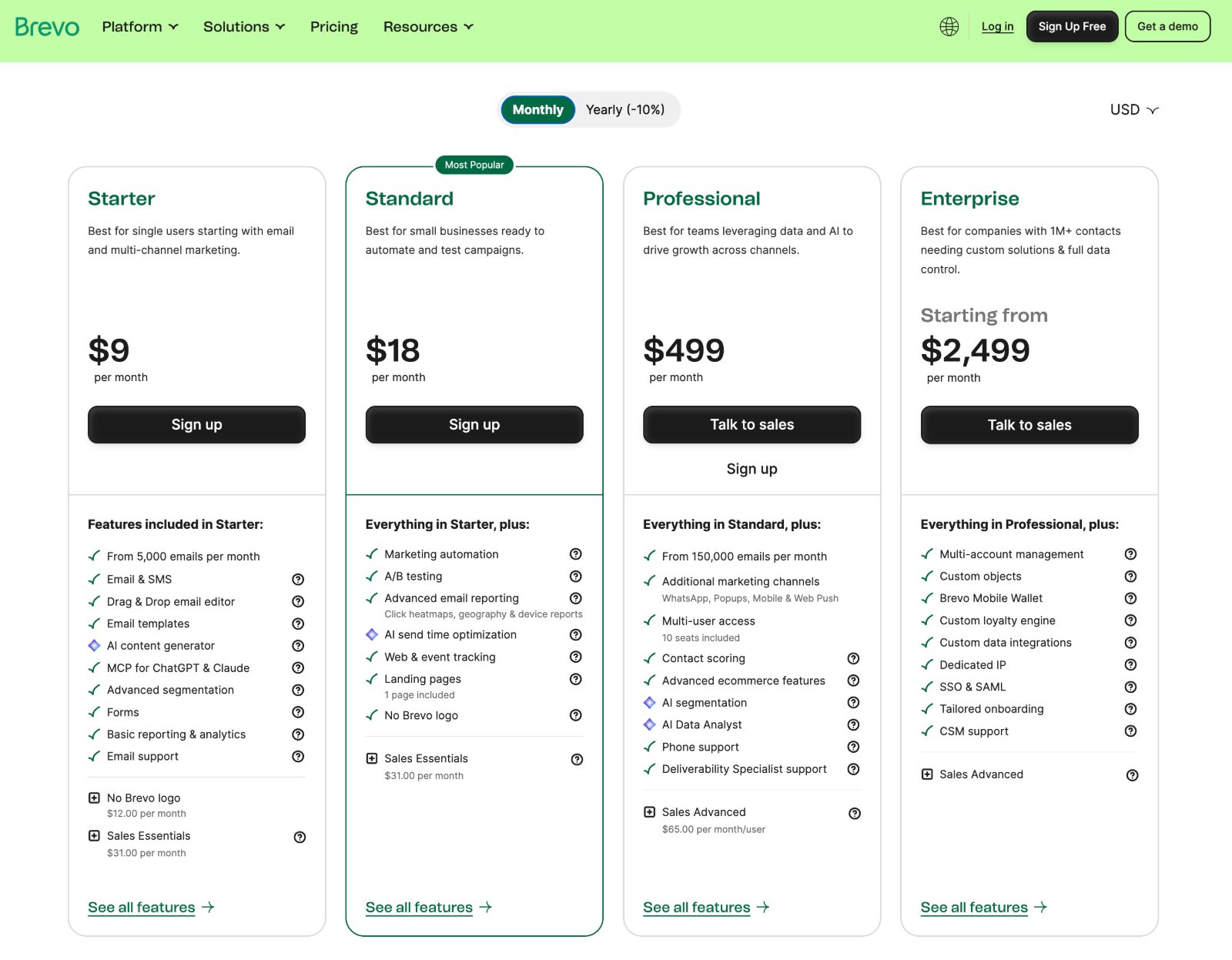Image resolution: width=1232 pixels, height=960 pixels.
Task: Switch billing to Yearly (-10%)
Action: click(625, 110)
